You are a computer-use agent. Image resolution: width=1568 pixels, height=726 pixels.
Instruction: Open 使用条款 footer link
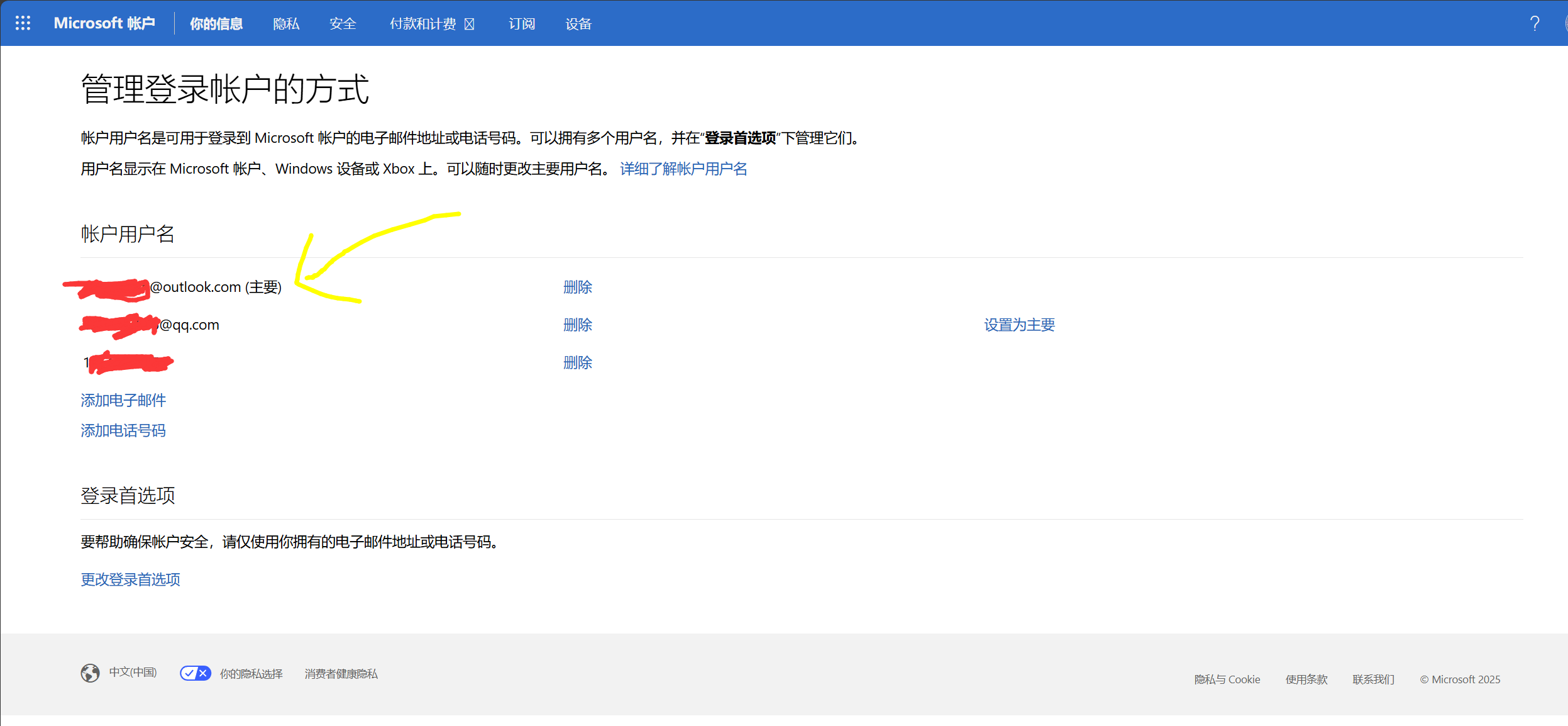[x=1306, y=679]
